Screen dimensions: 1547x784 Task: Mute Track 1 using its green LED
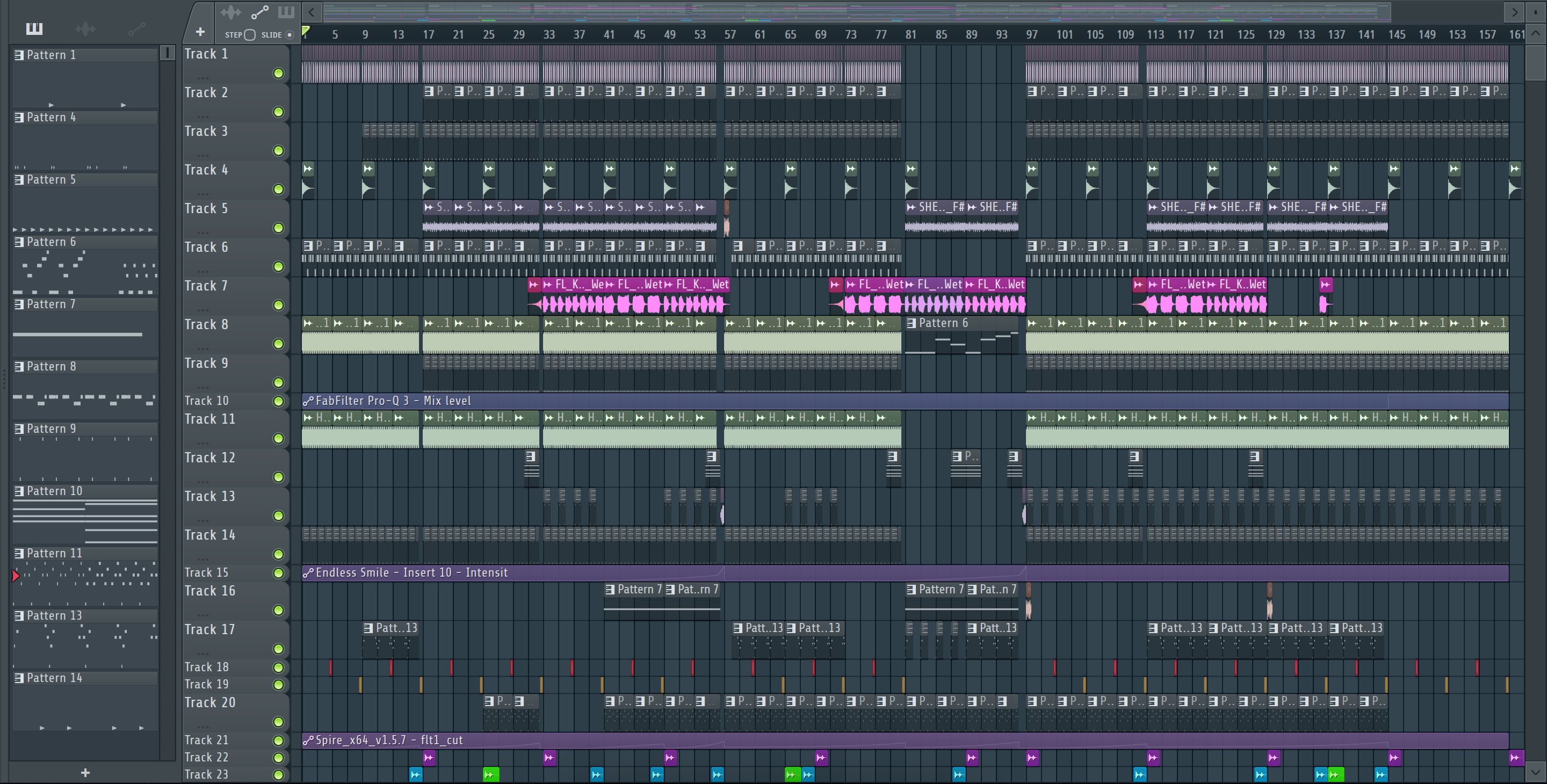coord(278,73)
